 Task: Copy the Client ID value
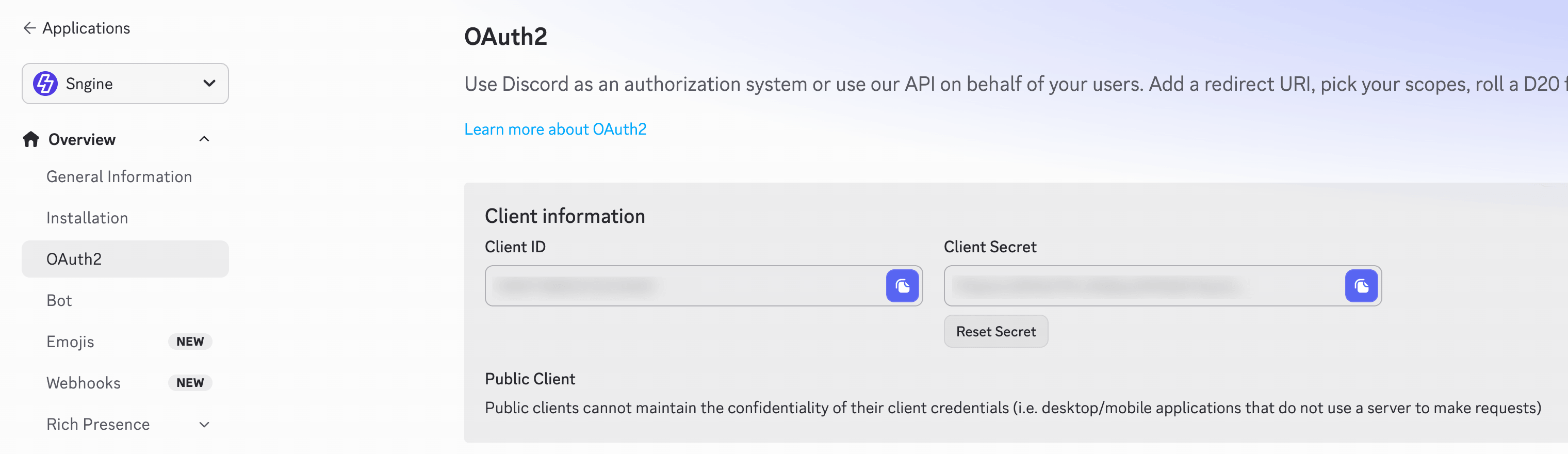[x=902, y=286]
